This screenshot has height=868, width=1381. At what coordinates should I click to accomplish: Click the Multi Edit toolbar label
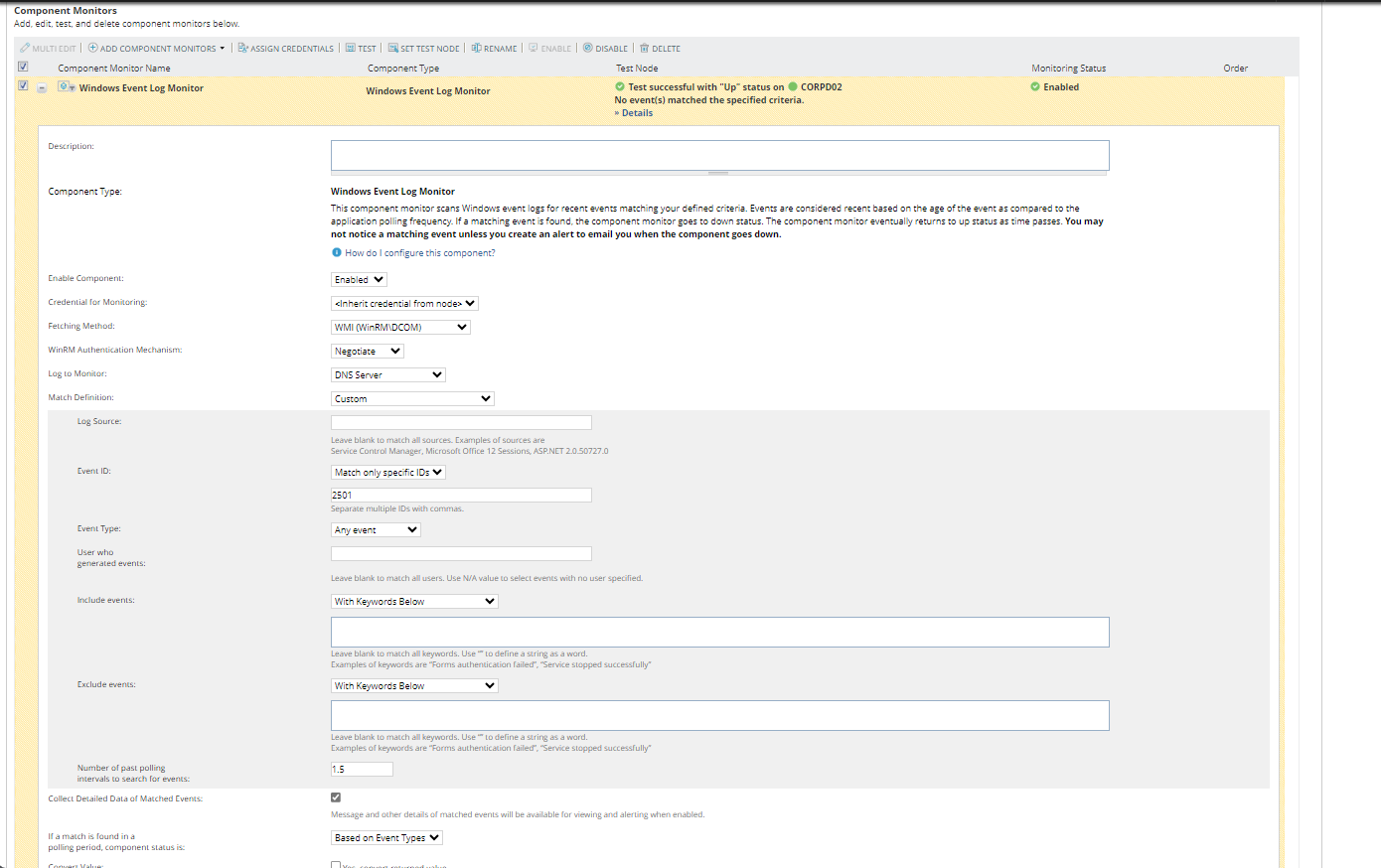coord(54,49)
